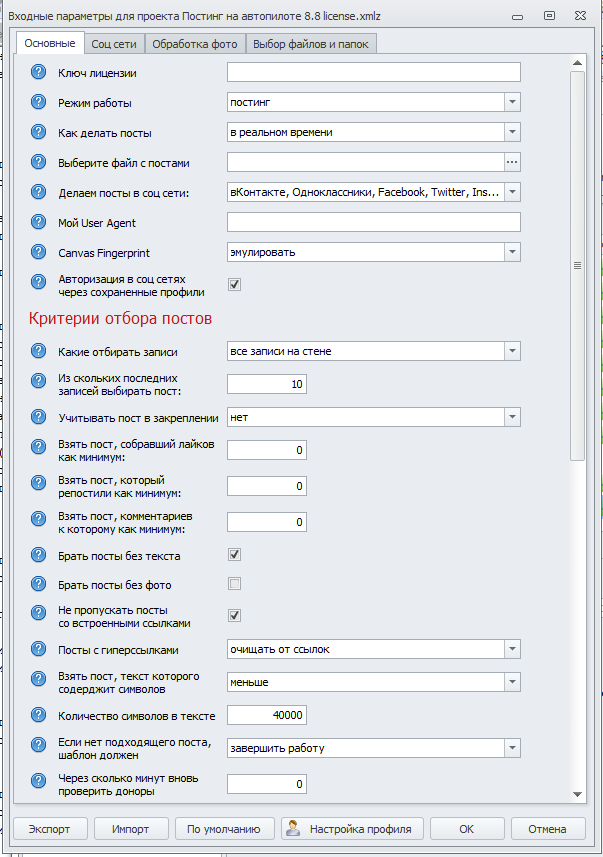
Task: Click browse ellipsis button for файл с постами
Action: pyautogui.click(x=511, y=162)
